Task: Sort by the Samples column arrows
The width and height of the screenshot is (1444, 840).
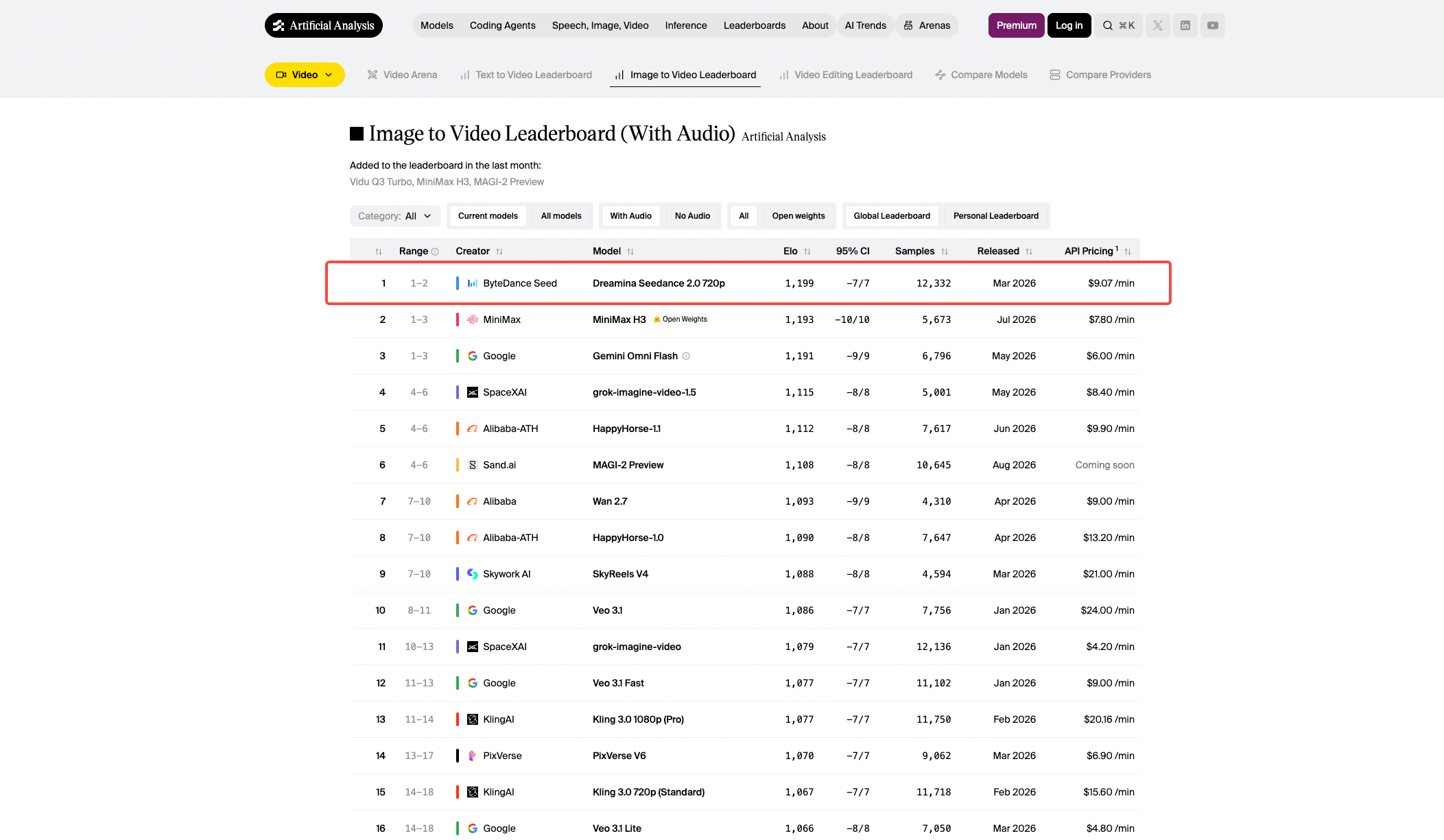Action: [x=945, y=252]
